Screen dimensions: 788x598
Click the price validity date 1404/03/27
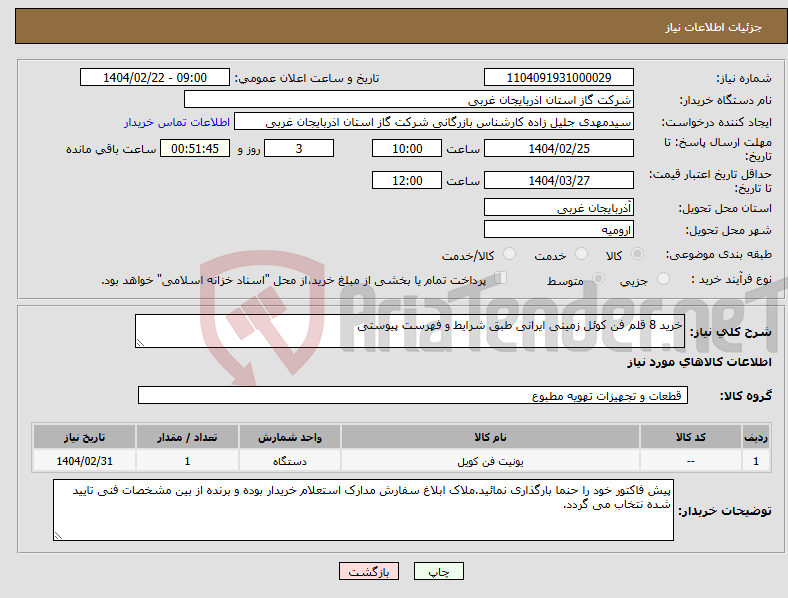559,180
